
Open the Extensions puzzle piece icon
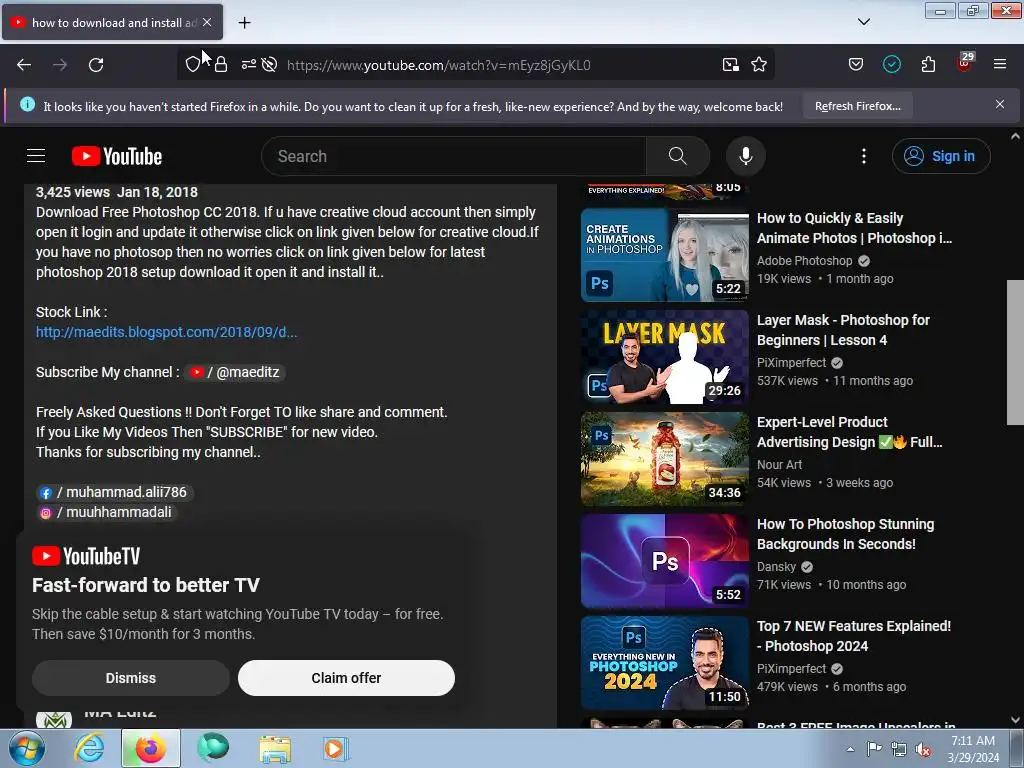[928, 65]
